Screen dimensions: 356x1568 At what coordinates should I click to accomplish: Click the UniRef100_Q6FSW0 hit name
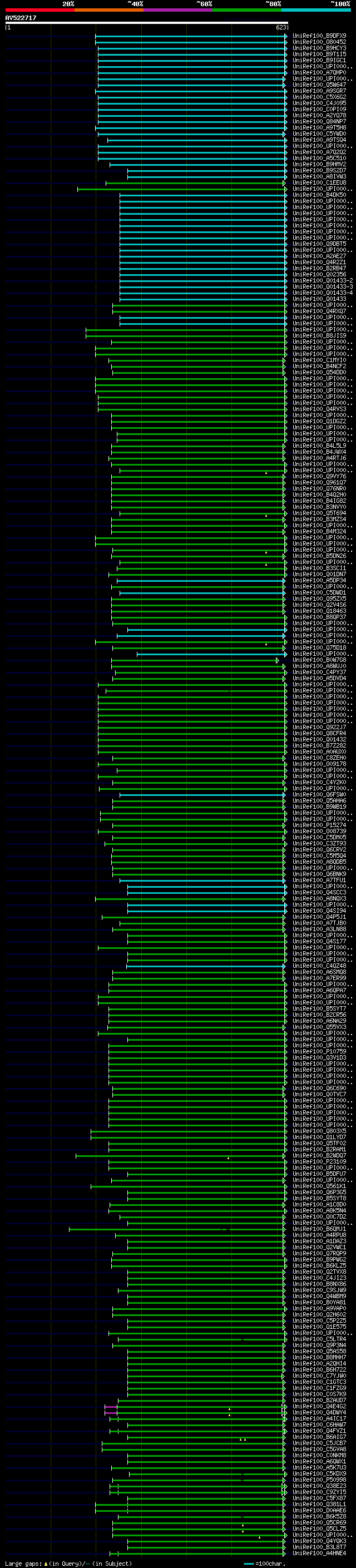click(x=319, y=794)
